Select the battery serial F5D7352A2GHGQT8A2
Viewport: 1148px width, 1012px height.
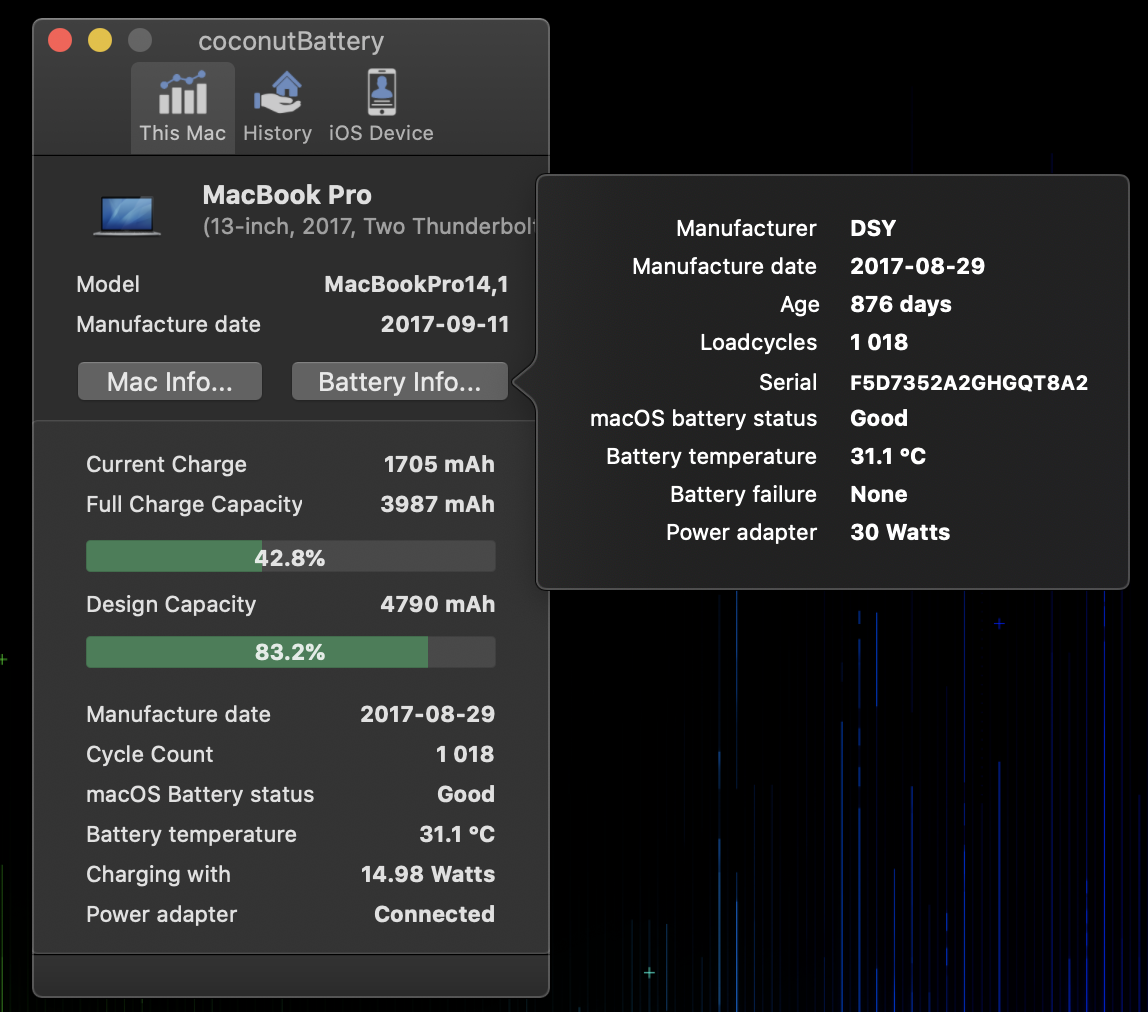point(969,382)
